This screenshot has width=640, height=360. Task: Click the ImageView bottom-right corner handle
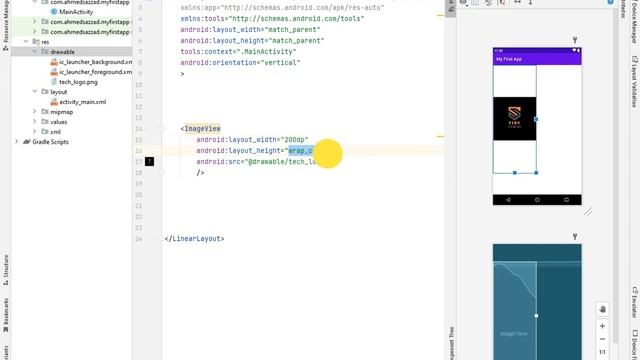point(536,173)
